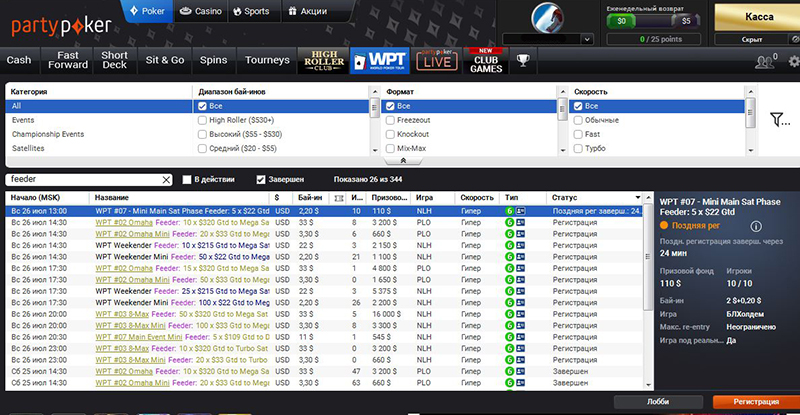This screenshot has width=800, height=415.
Task: Click the buy-in list up arrow
Action: tap(375, 92)
